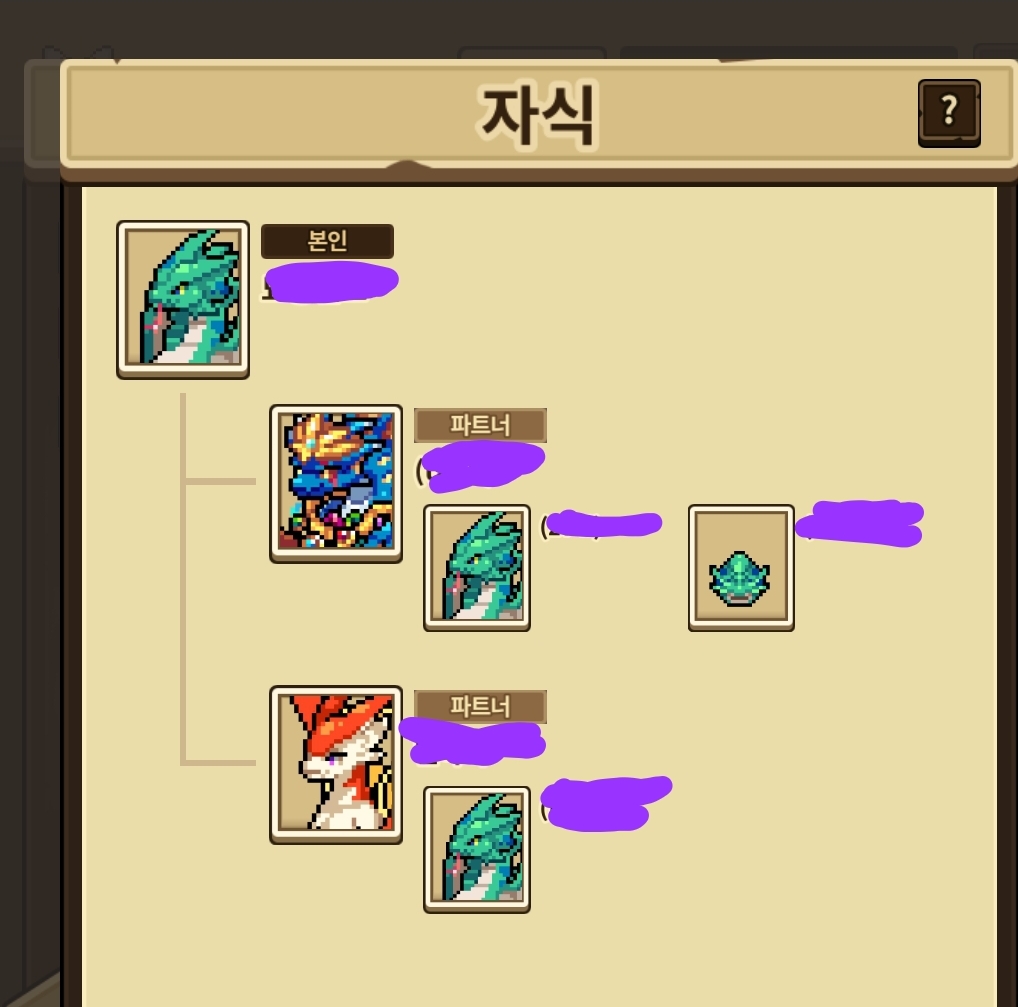Open the green dragon child under the fox partner
Viewport: 1018px width, 1007px height.
coord(477,849)
